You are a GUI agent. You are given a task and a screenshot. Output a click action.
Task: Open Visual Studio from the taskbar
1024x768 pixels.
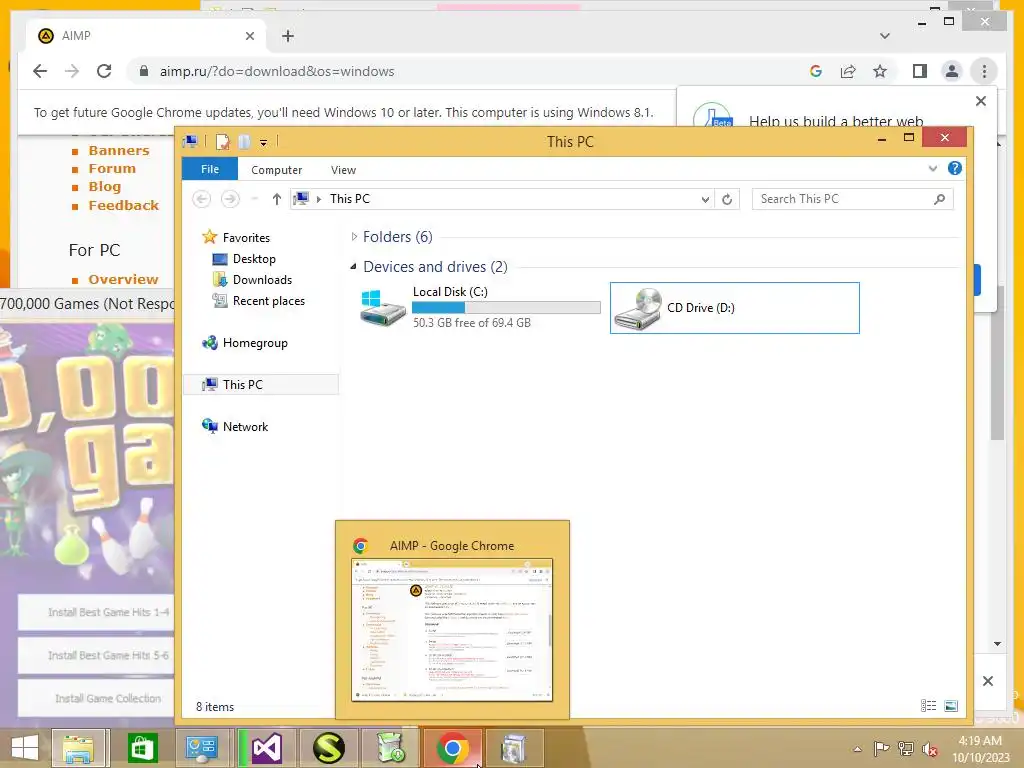tap(267, 748)
